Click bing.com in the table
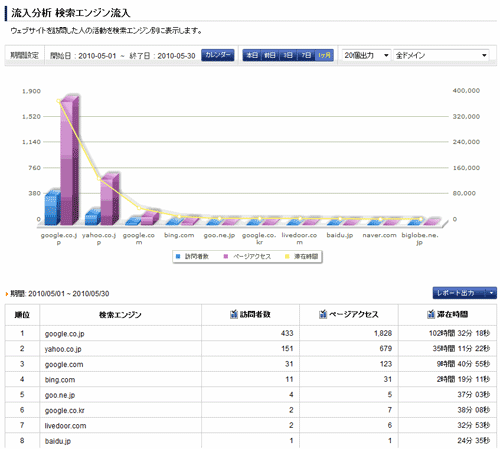This screenshot has width=500, height=449. coord(60,380)
